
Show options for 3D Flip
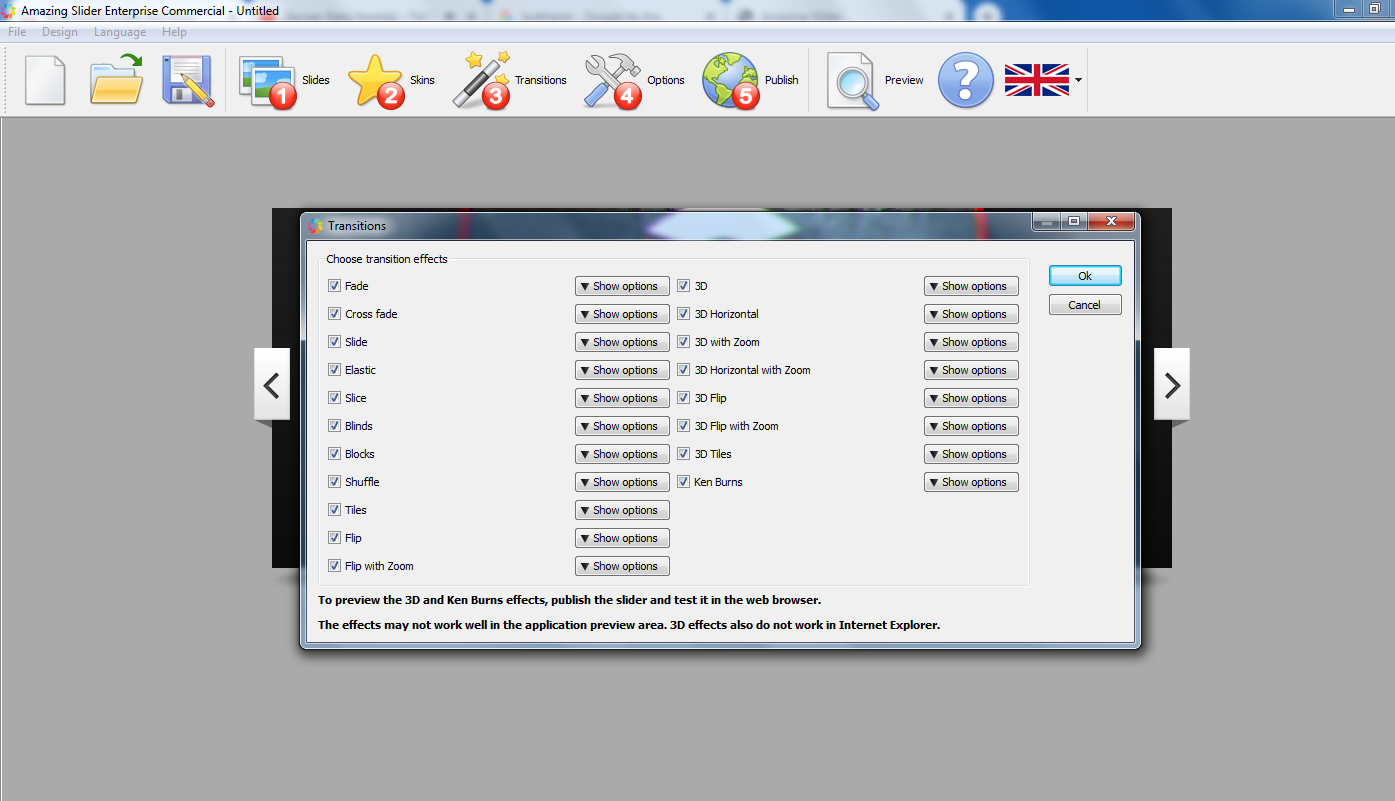coord(971,398)
